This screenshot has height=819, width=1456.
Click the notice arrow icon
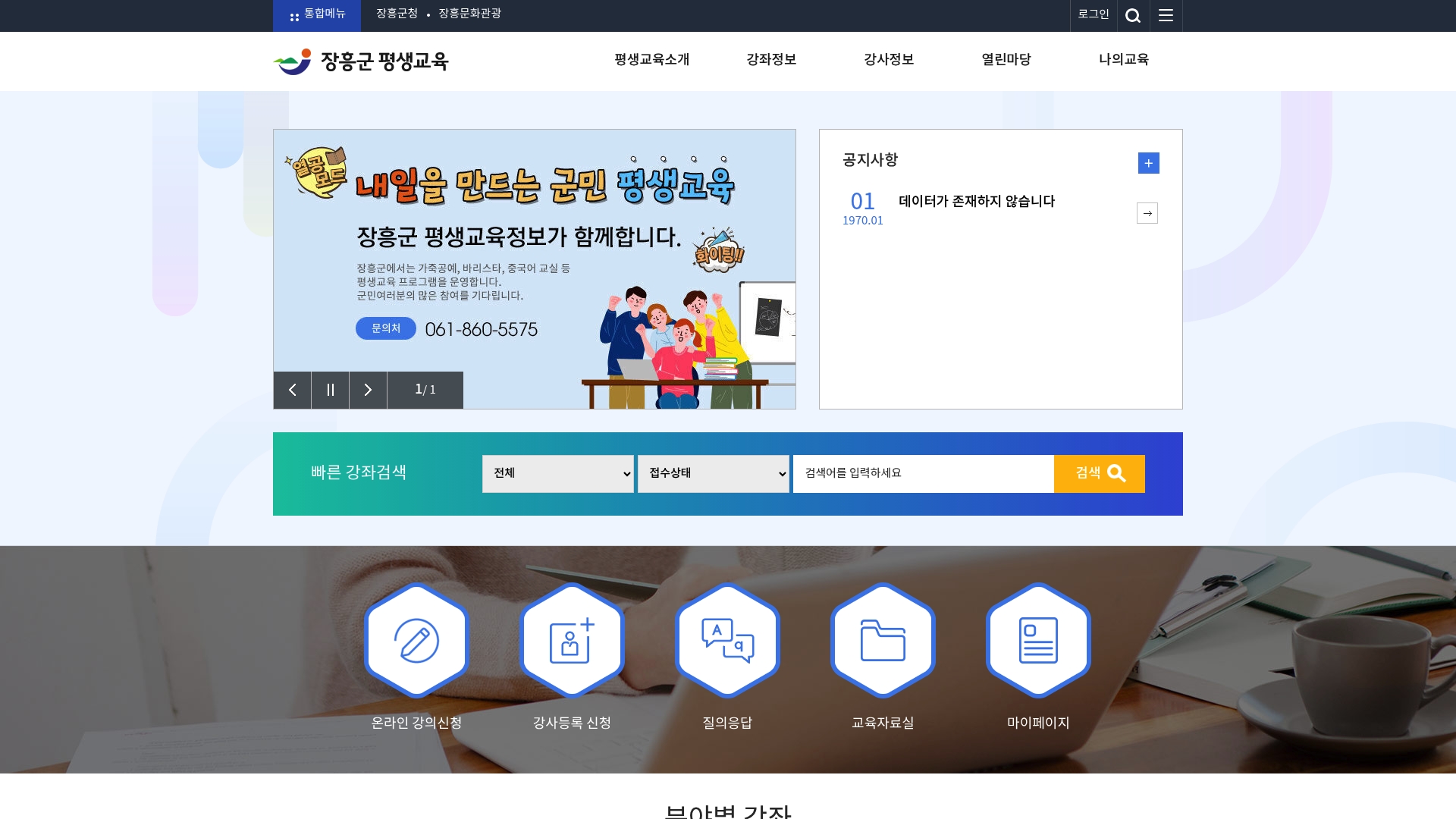point(1147,213)
